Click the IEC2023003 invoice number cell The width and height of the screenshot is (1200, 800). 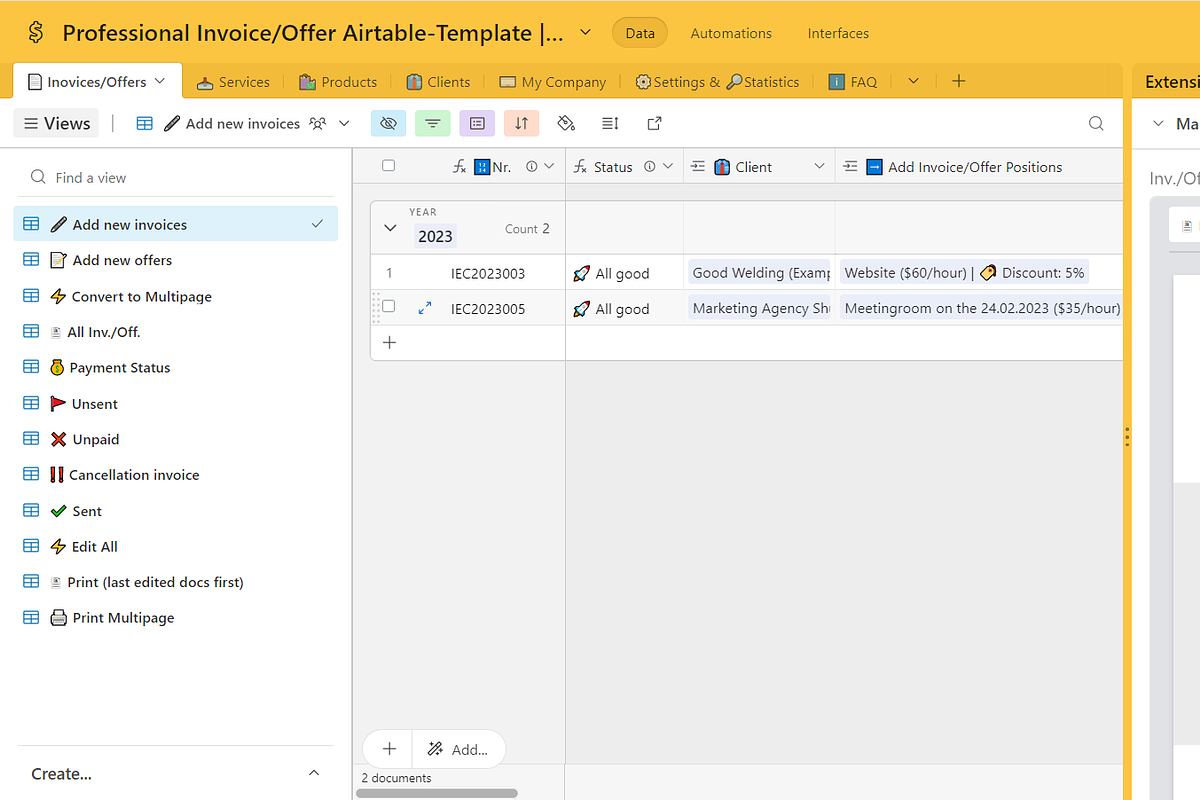point(488,273)
